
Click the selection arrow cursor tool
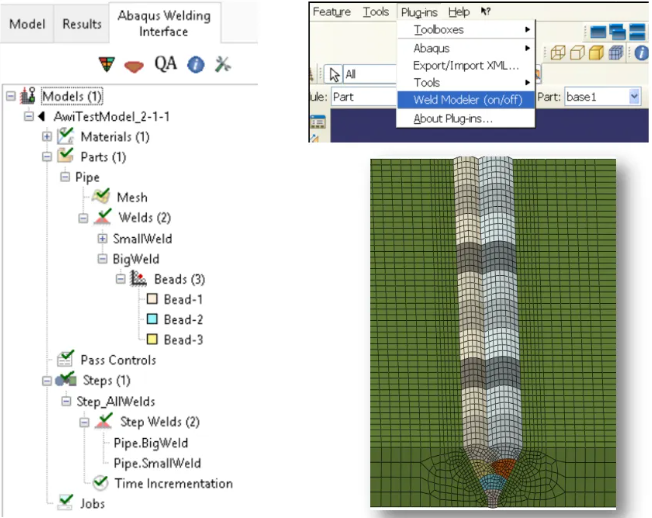(x=334, y=74)
